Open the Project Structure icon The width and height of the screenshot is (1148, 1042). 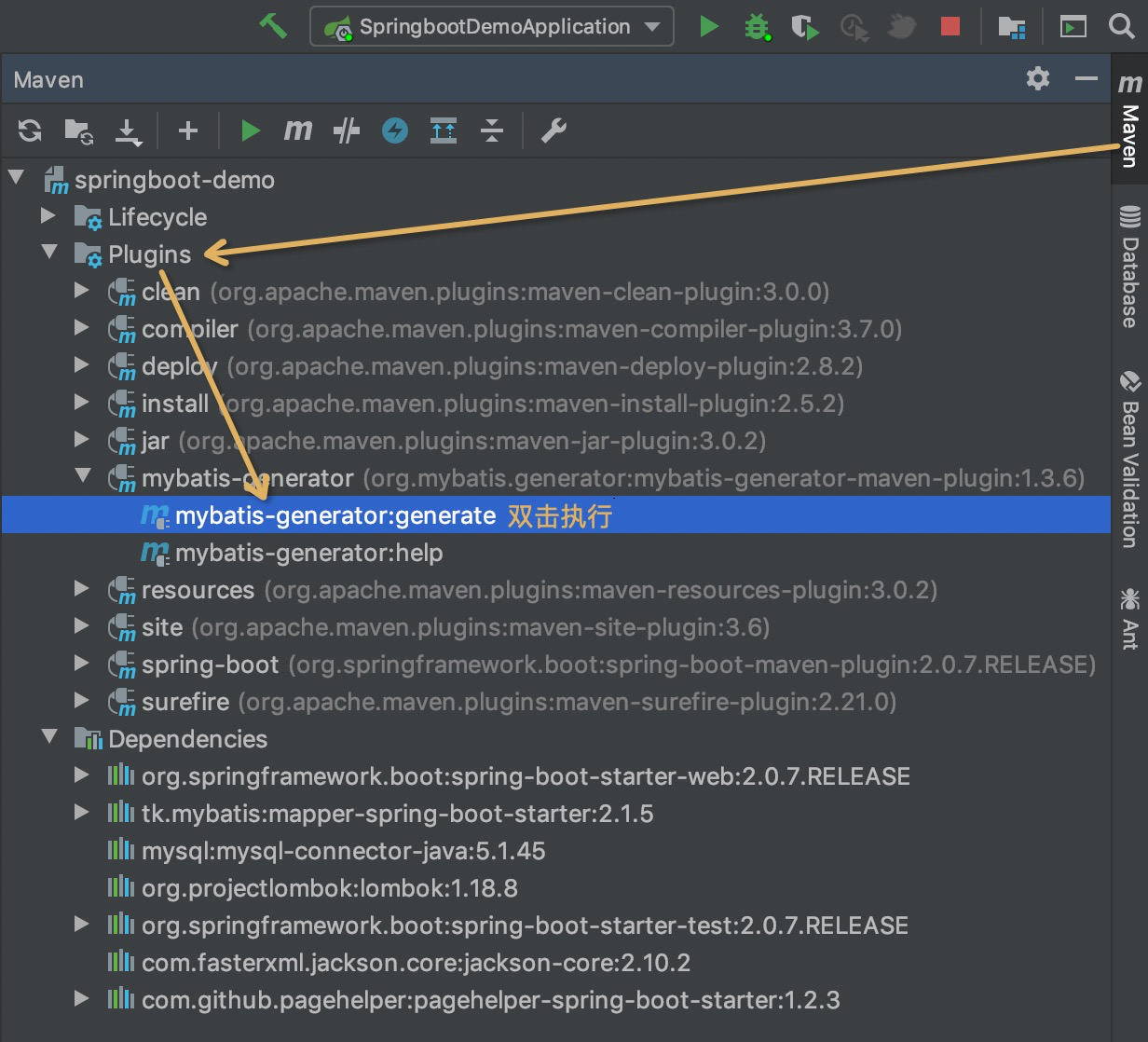[1012, 27]
